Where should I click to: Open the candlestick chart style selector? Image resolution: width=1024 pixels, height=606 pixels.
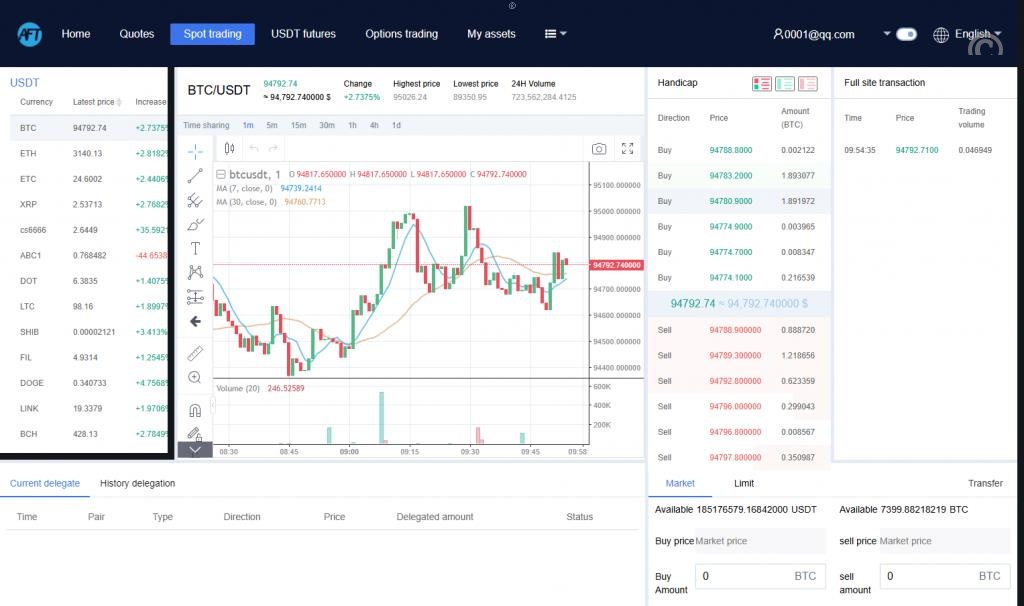pyautogui.click(x=230, y=149)
